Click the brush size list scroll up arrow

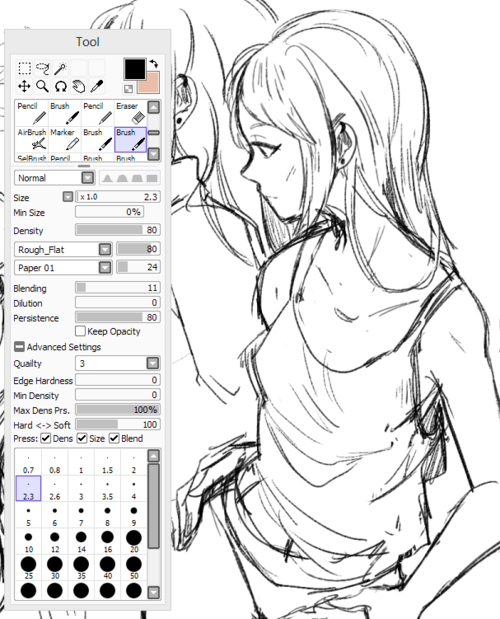154,456
